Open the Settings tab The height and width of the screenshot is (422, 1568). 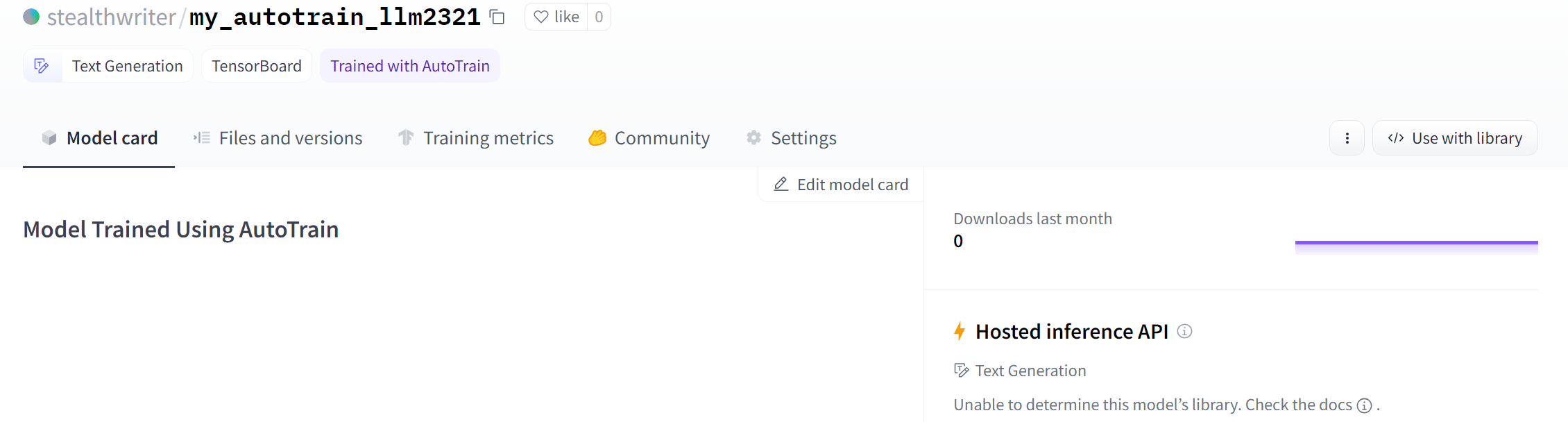point(792,138)
